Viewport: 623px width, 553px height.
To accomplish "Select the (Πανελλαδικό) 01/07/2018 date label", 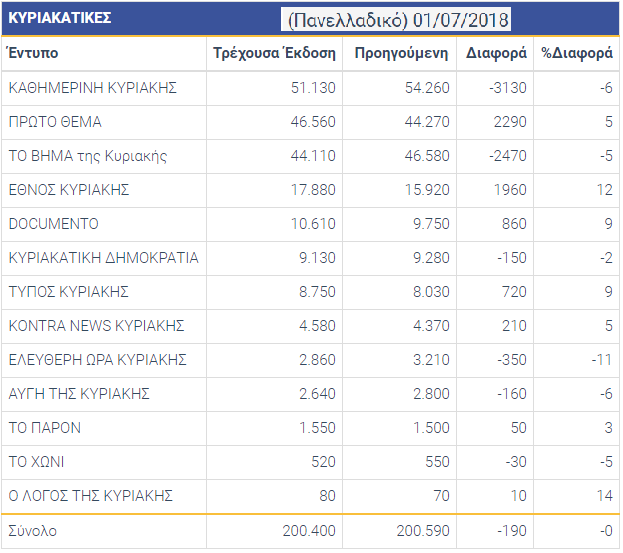I will click(x=398, y=20).
